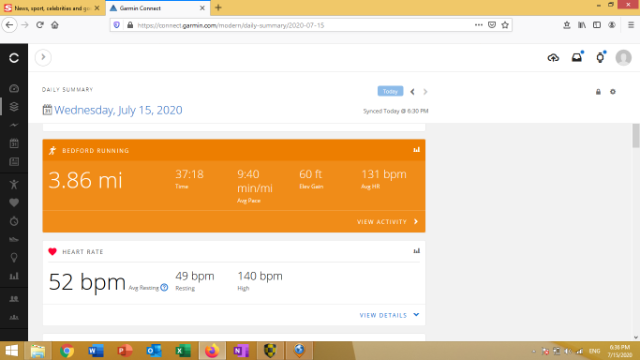This screenshot has width=640, height=360.
Task: Expand the sidebar with the arrow button
Action: (x=43, y=57)
